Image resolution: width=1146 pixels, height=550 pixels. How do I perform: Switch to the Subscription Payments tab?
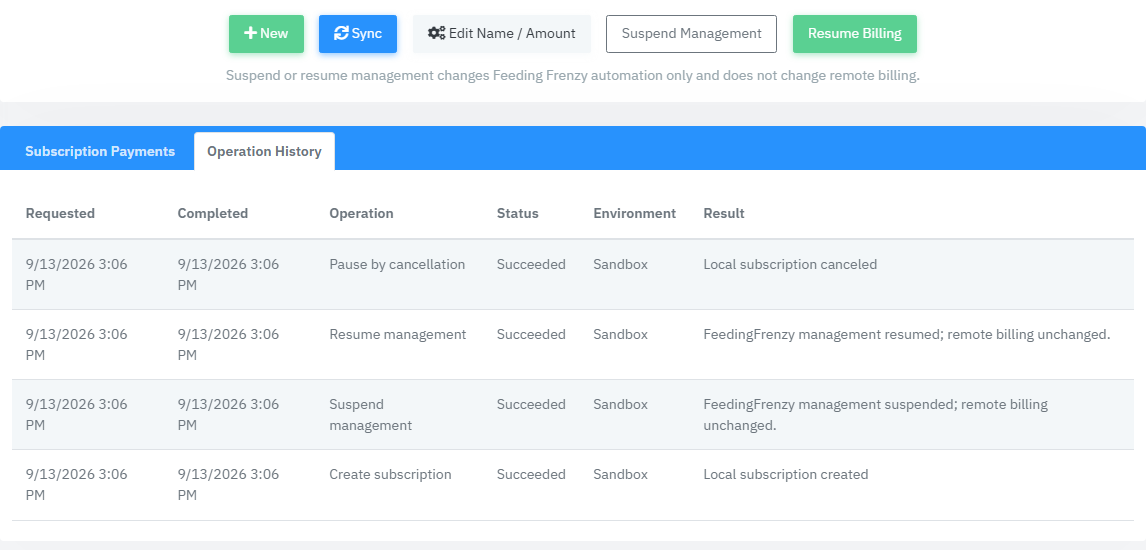coord(100,151)
